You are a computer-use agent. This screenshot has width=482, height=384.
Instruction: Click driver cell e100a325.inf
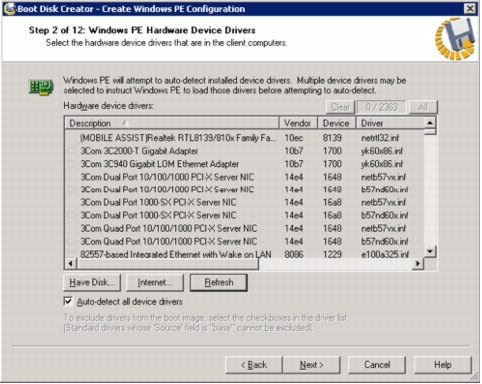(x=385, y=255)
